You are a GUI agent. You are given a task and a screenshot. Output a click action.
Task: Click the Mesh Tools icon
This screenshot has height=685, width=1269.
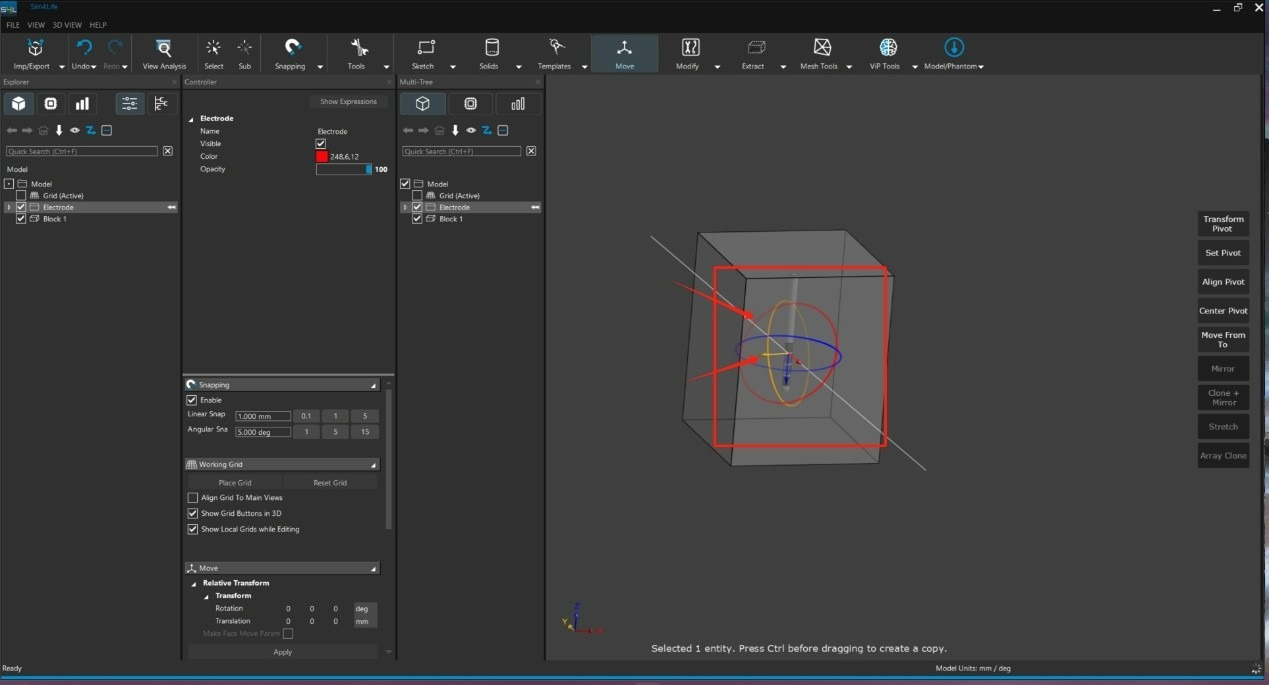click(822, 48)
